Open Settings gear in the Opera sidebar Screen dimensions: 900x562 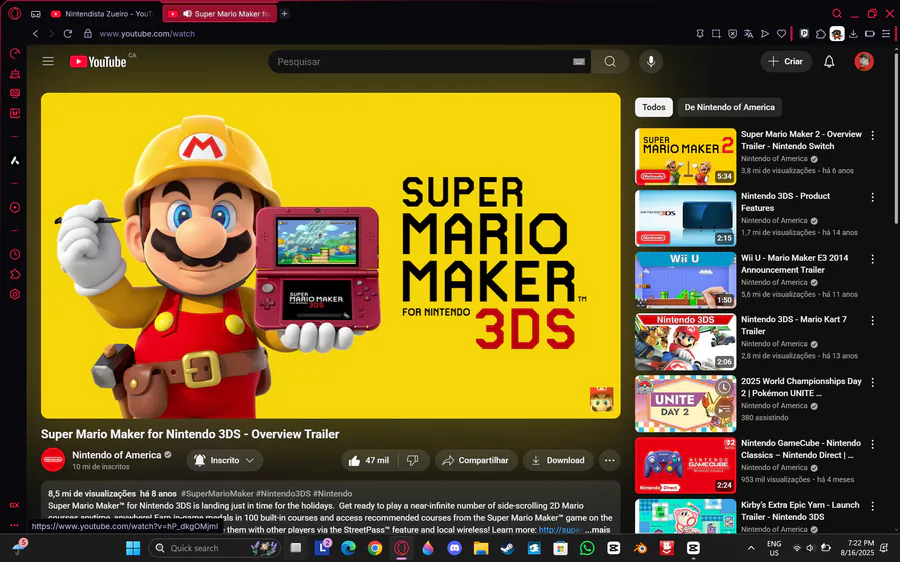pos(15,294)
